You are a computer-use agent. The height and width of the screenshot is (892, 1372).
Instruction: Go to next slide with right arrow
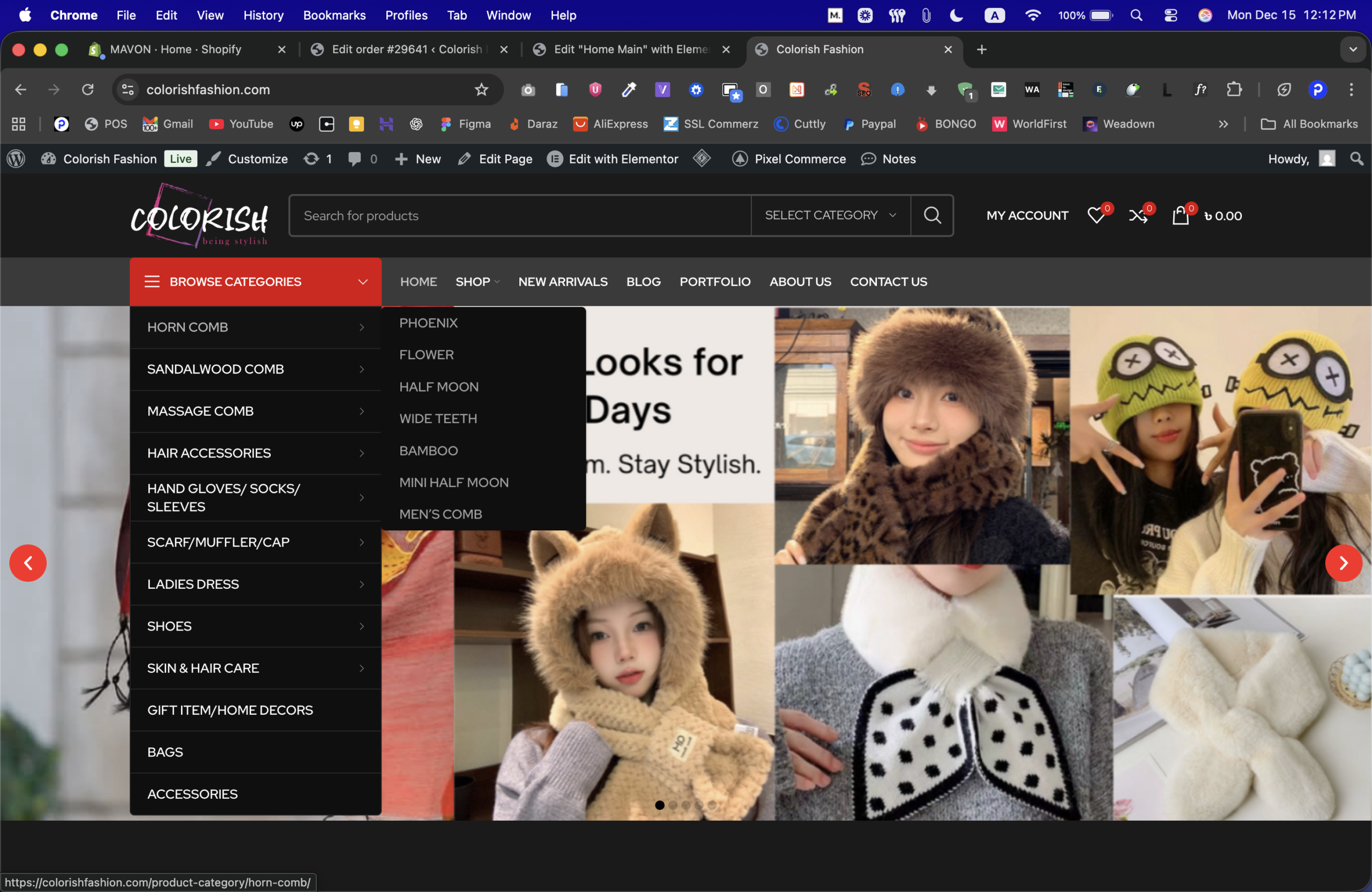(x=1343, y=563)
